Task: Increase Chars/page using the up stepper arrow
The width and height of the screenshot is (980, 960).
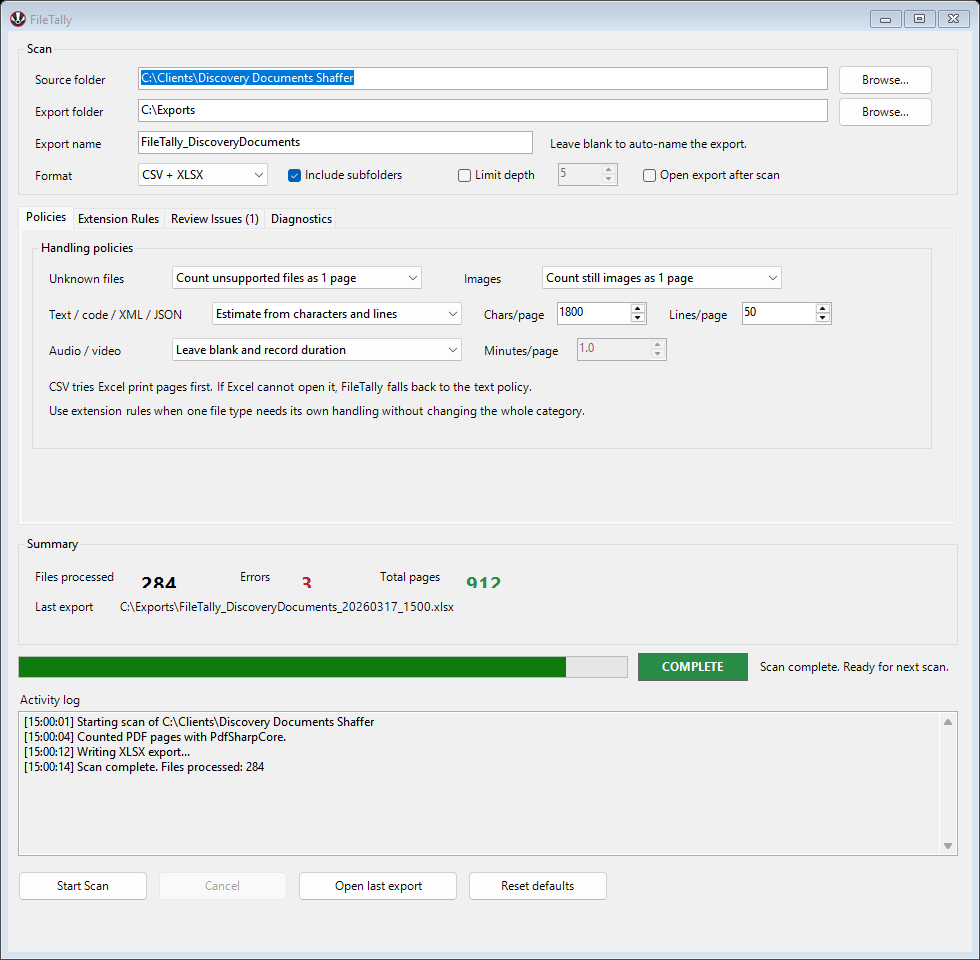Action: point(637,308)
